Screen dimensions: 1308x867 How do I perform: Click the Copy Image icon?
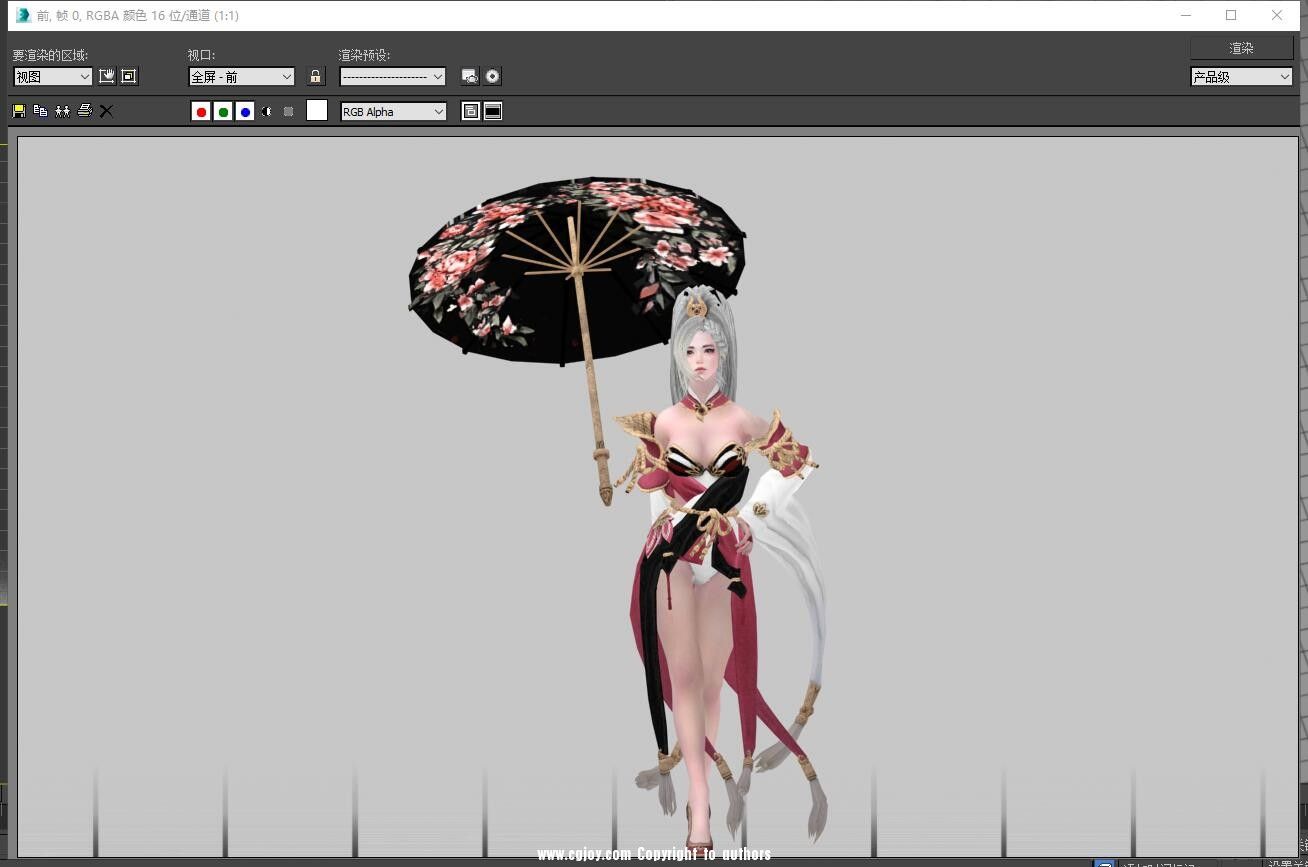tap(40, 111)
